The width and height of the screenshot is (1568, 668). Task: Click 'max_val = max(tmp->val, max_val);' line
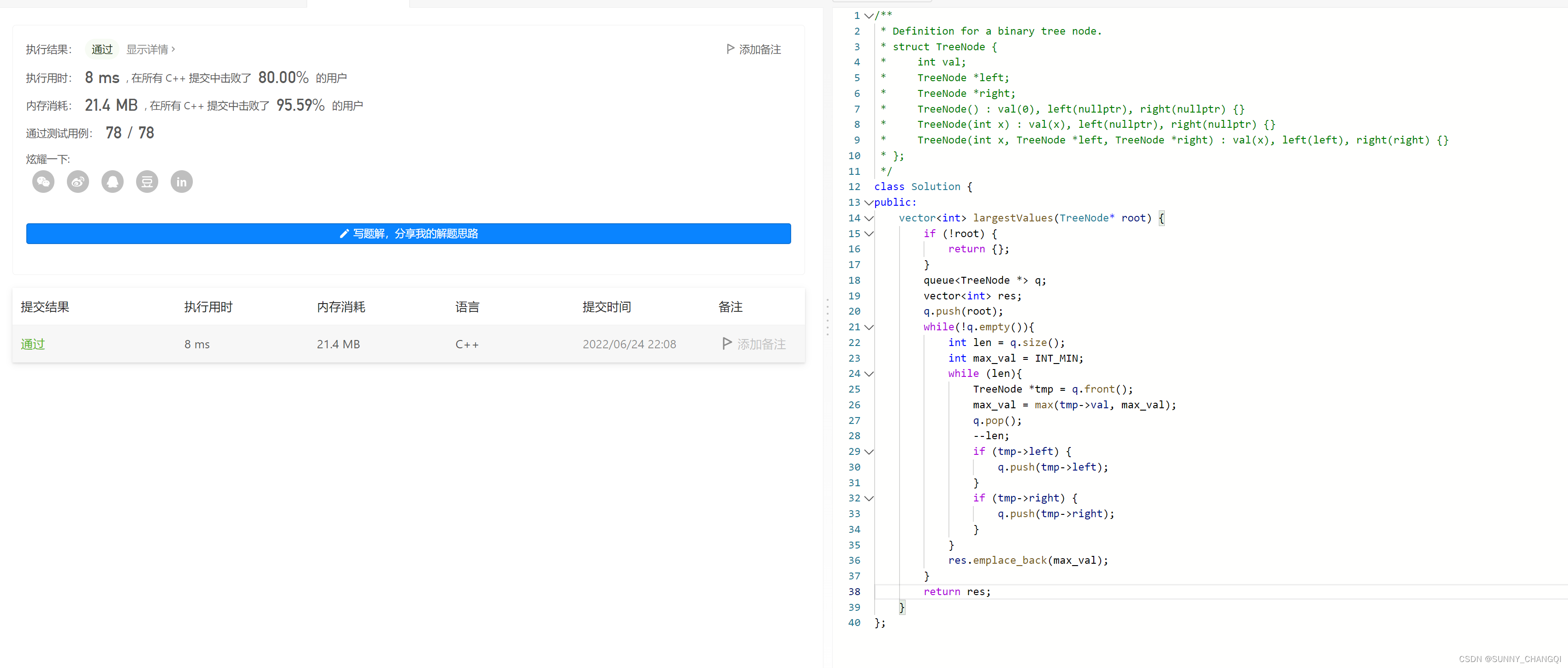[1074, 405]
